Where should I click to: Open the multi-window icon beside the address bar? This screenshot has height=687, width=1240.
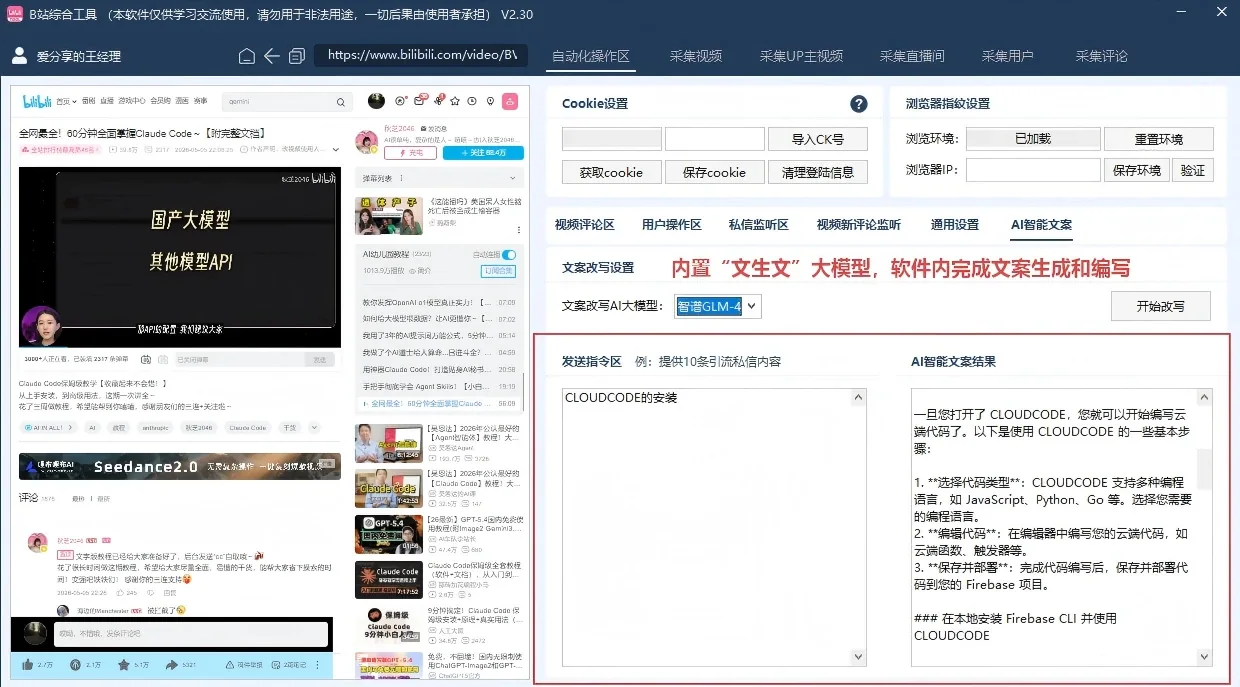click(x=297, y=56)
